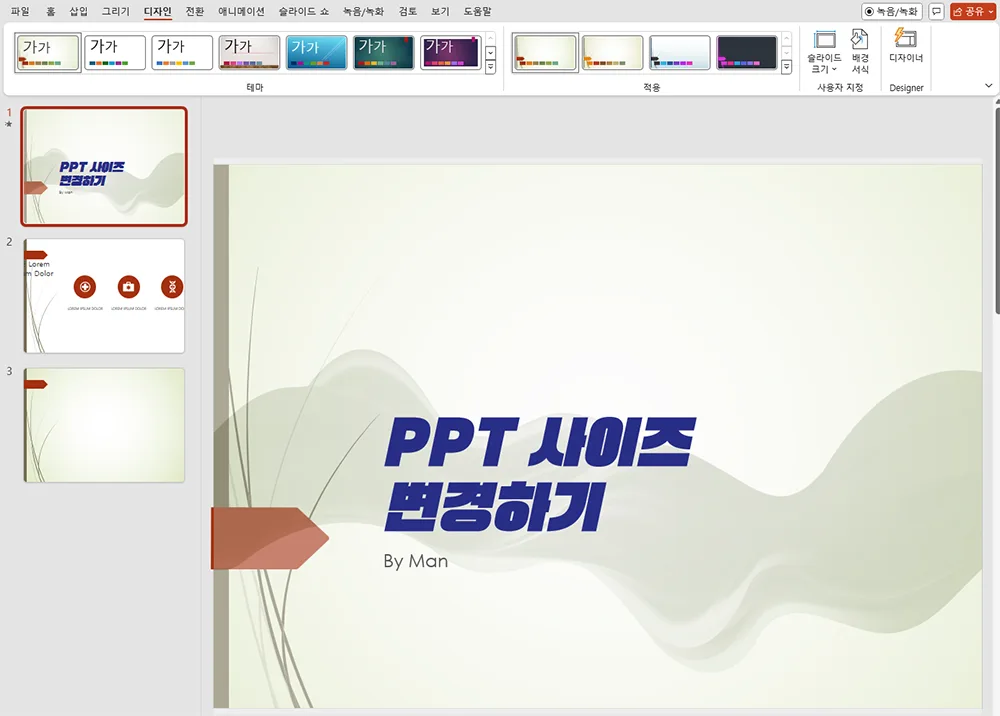The width and height of the screenshot is (1000, 716).
Task: Keep the currently selected cream variant active
Action: coord(546,52)
